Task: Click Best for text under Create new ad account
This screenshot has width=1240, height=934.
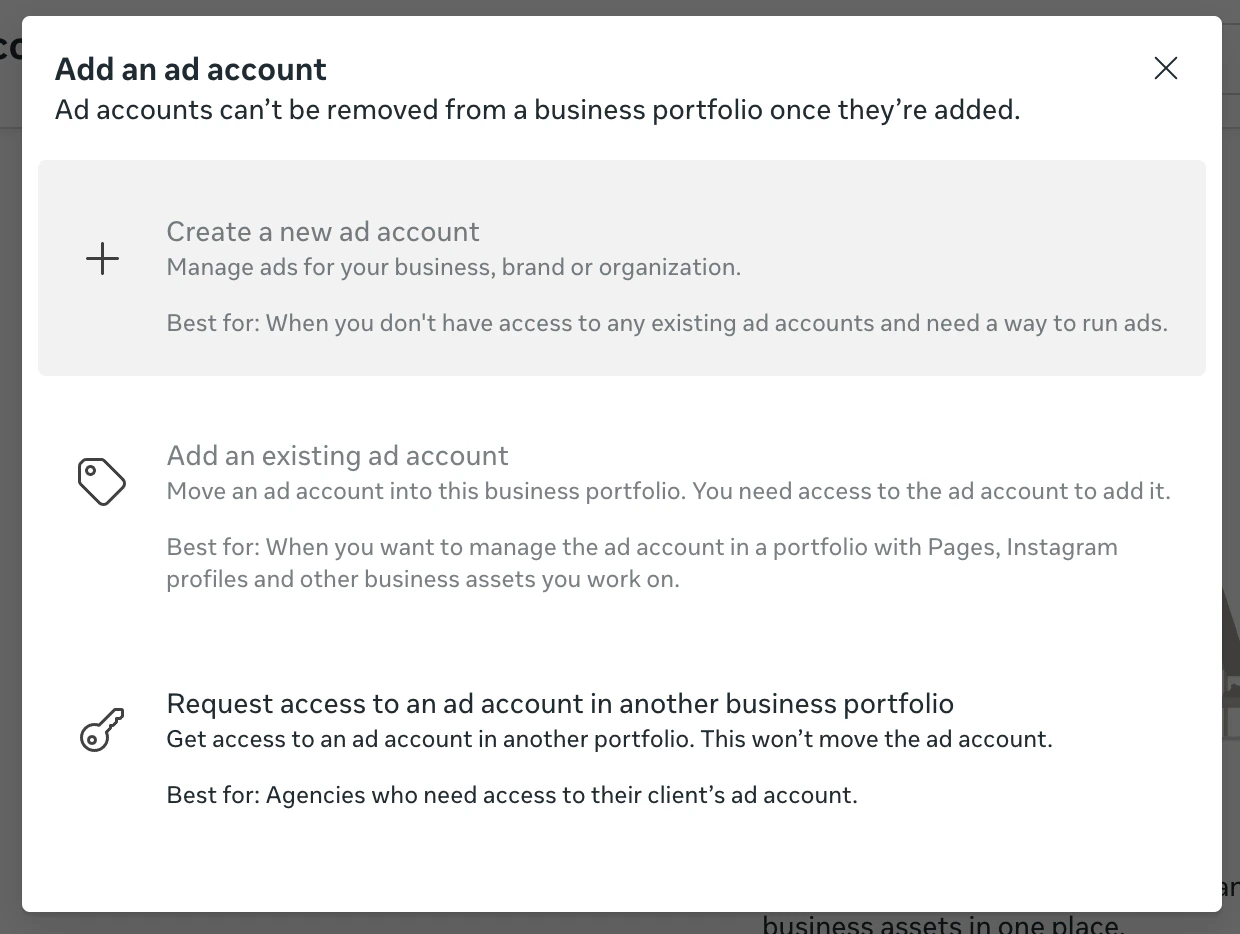Action: point(666,323)
